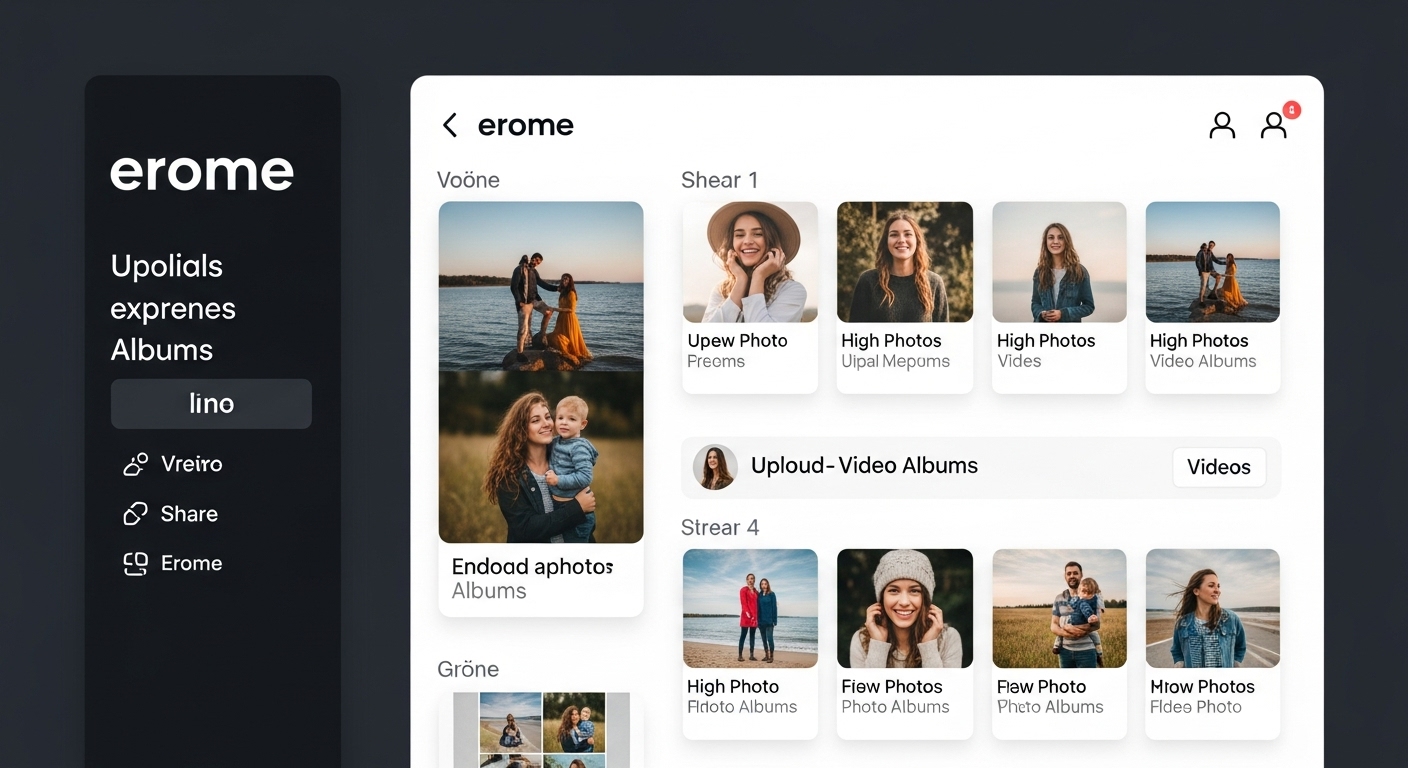This screenshot has height=768, width=1408.
Task: Open High Photos Uipal Mepums thumbnail
Action: coord(905,262)
